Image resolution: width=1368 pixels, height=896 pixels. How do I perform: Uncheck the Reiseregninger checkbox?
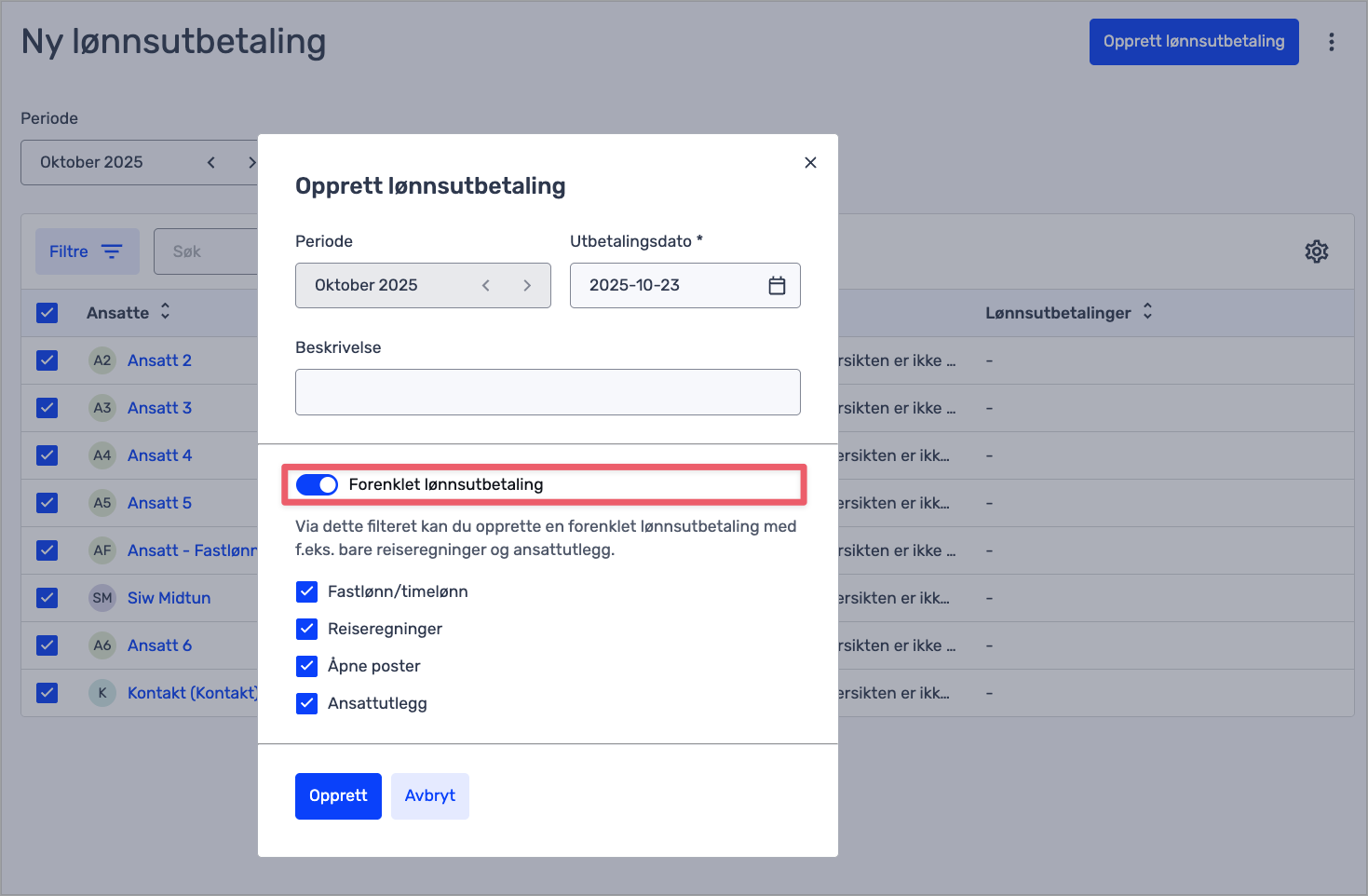307,629
